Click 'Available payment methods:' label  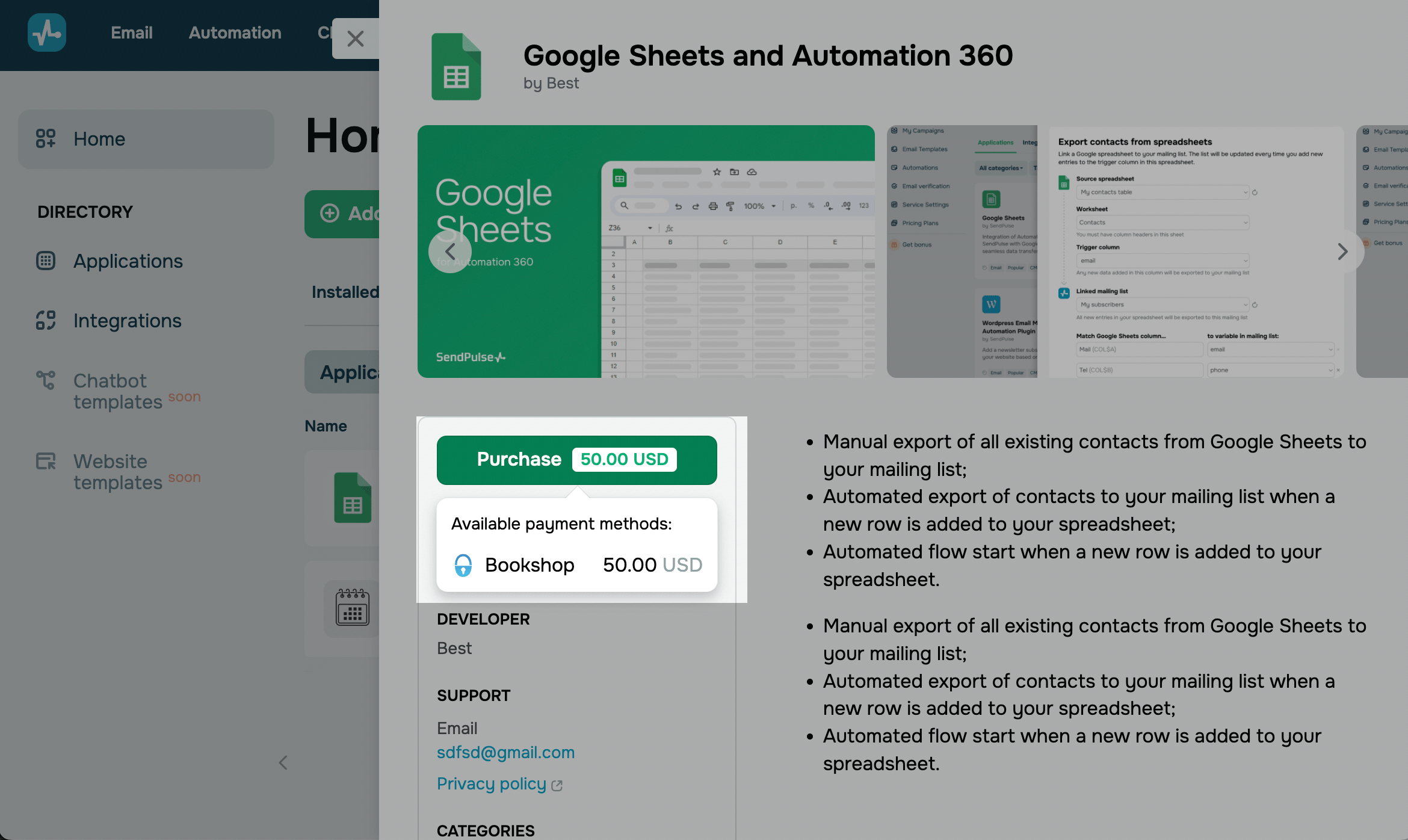point(561,524)
